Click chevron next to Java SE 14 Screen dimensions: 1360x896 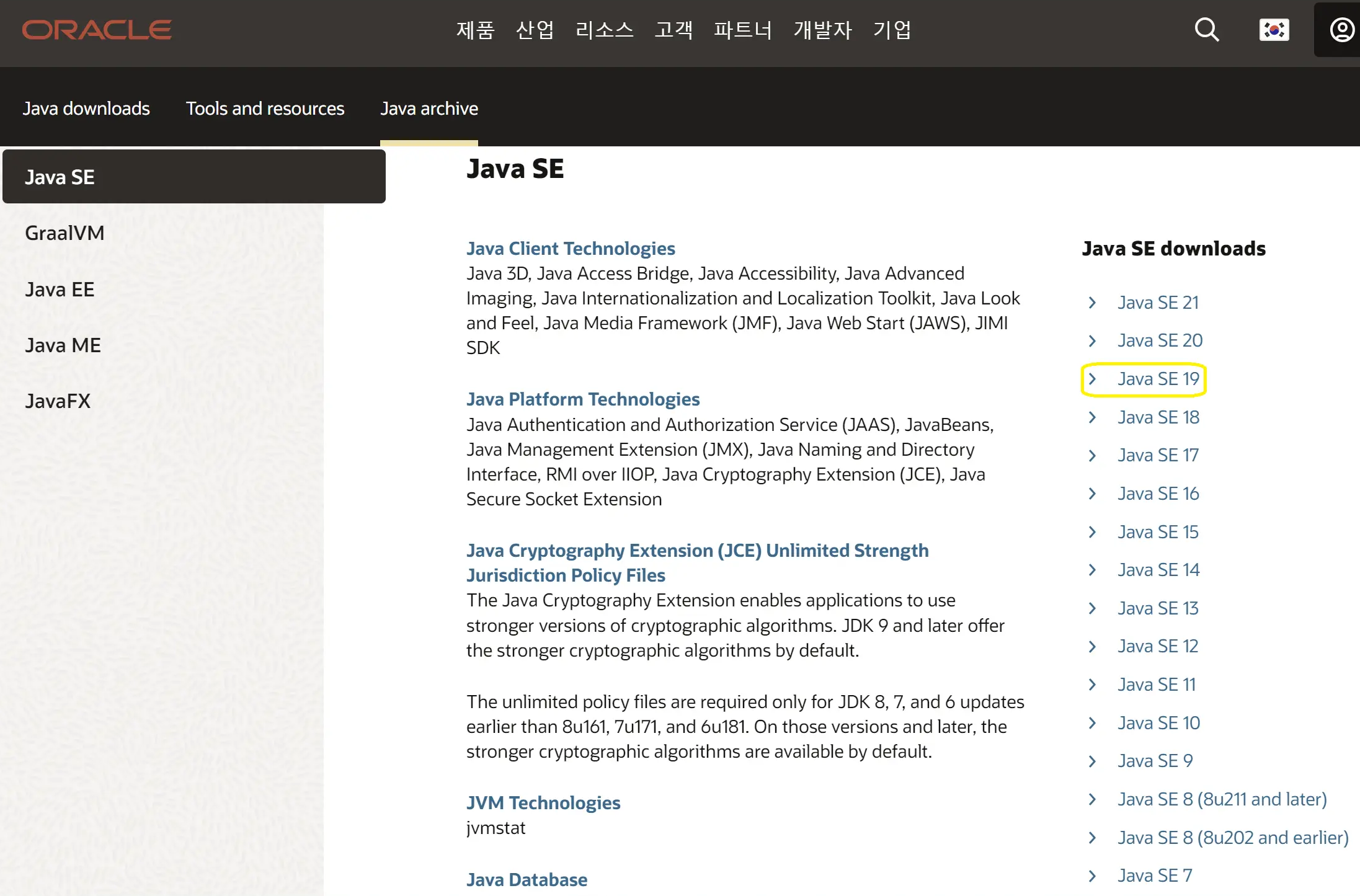(x=1093, y=570)
